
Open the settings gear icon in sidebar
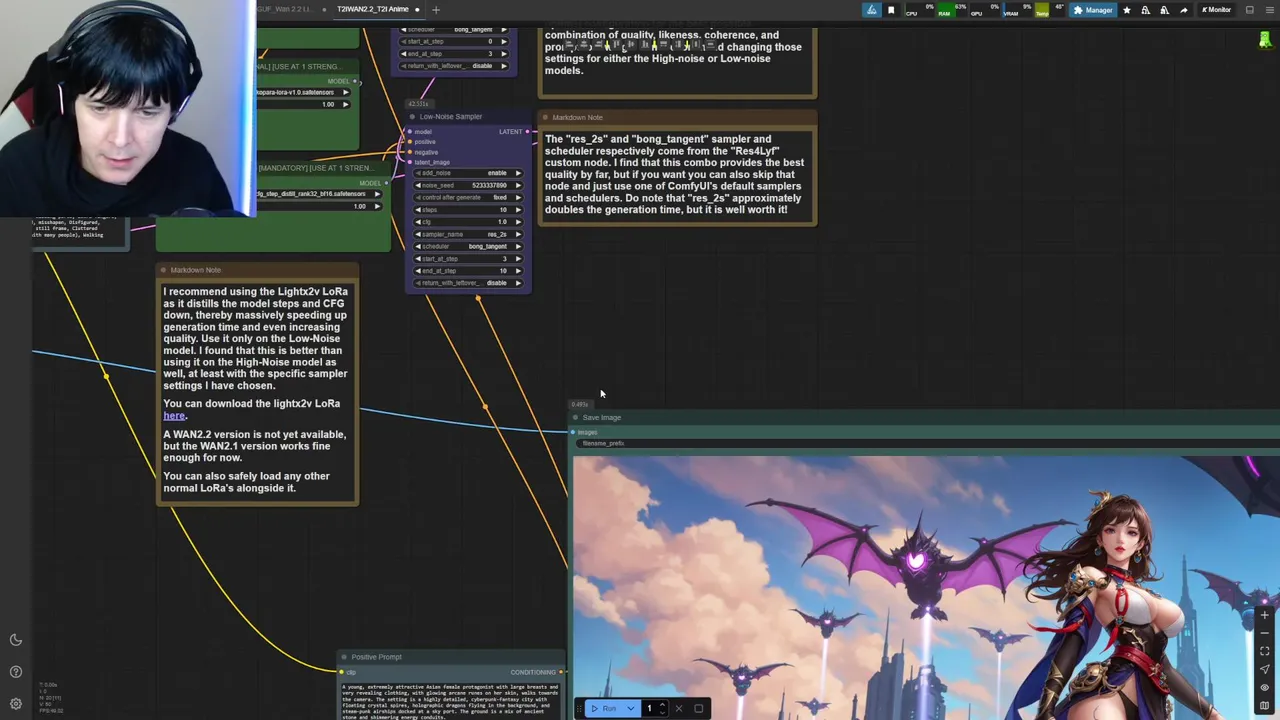(15, 704)
